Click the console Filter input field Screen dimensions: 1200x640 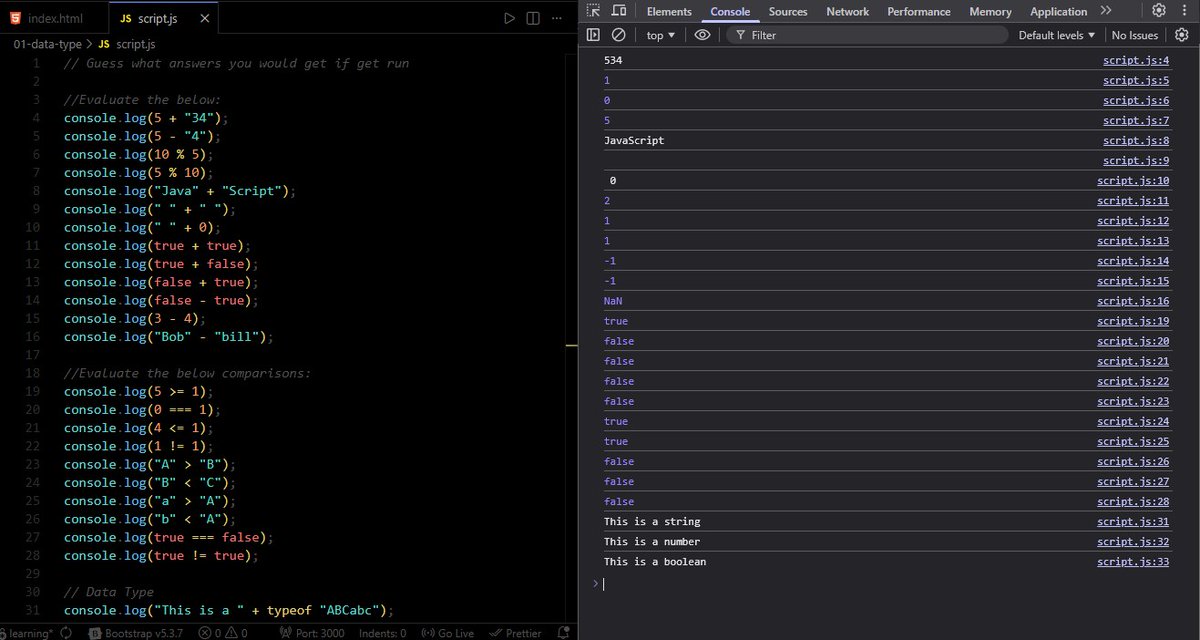866,35
